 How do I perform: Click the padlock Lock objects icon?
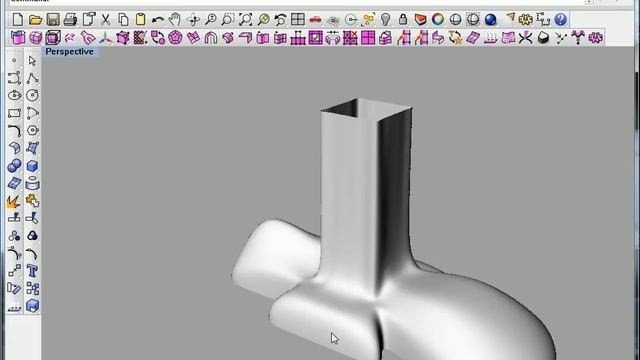(403, 19)
